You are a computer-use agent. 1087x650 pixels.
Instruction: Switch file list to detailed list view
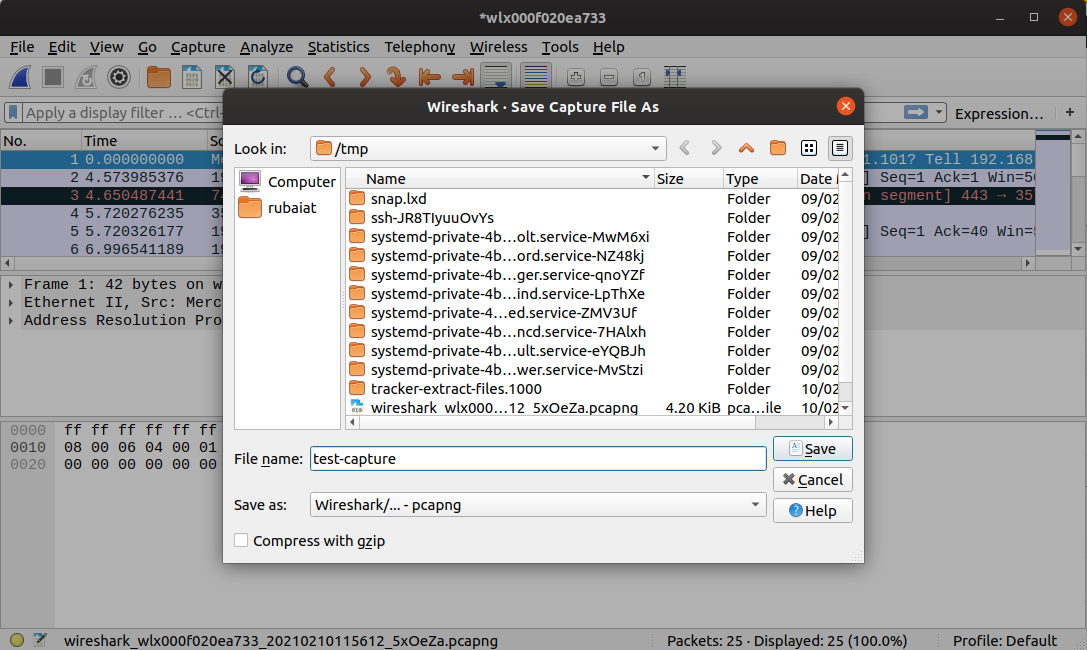point(840,148)
